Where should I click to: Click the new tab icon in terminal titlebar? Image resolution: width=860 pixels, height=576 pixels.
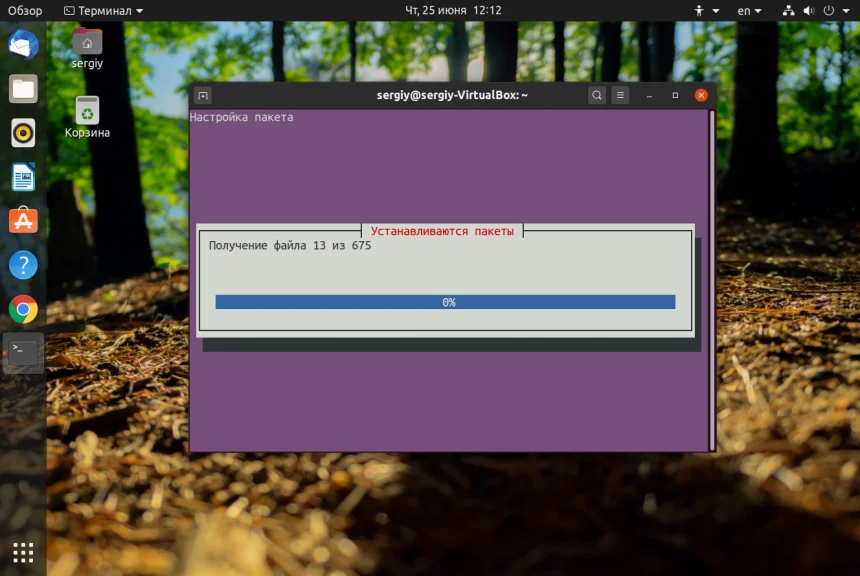click(x=203, y=95)
